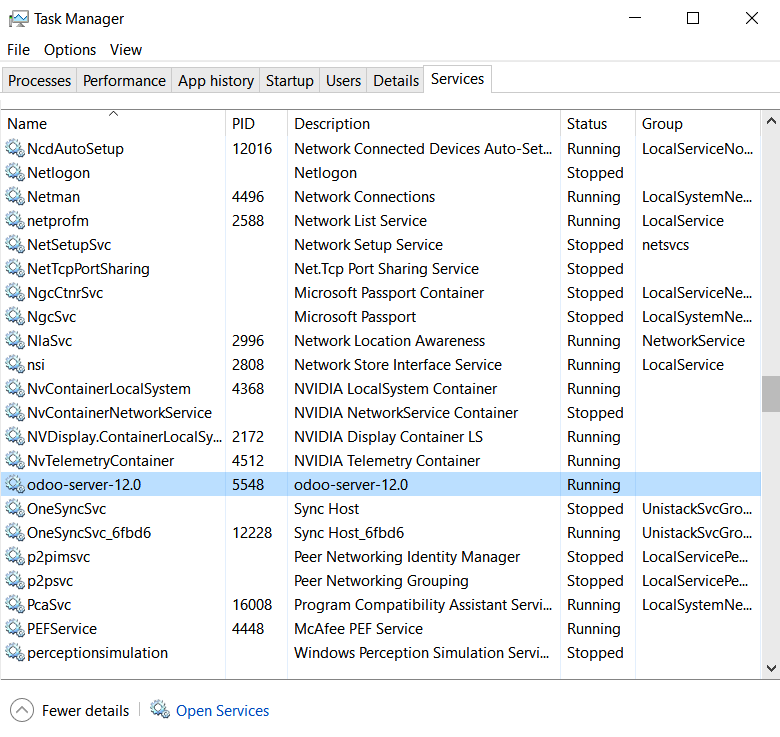Click the NgcCtnrSvc service gear icon
The width and height of the screenshot is (780, 737).
[15, 292]
